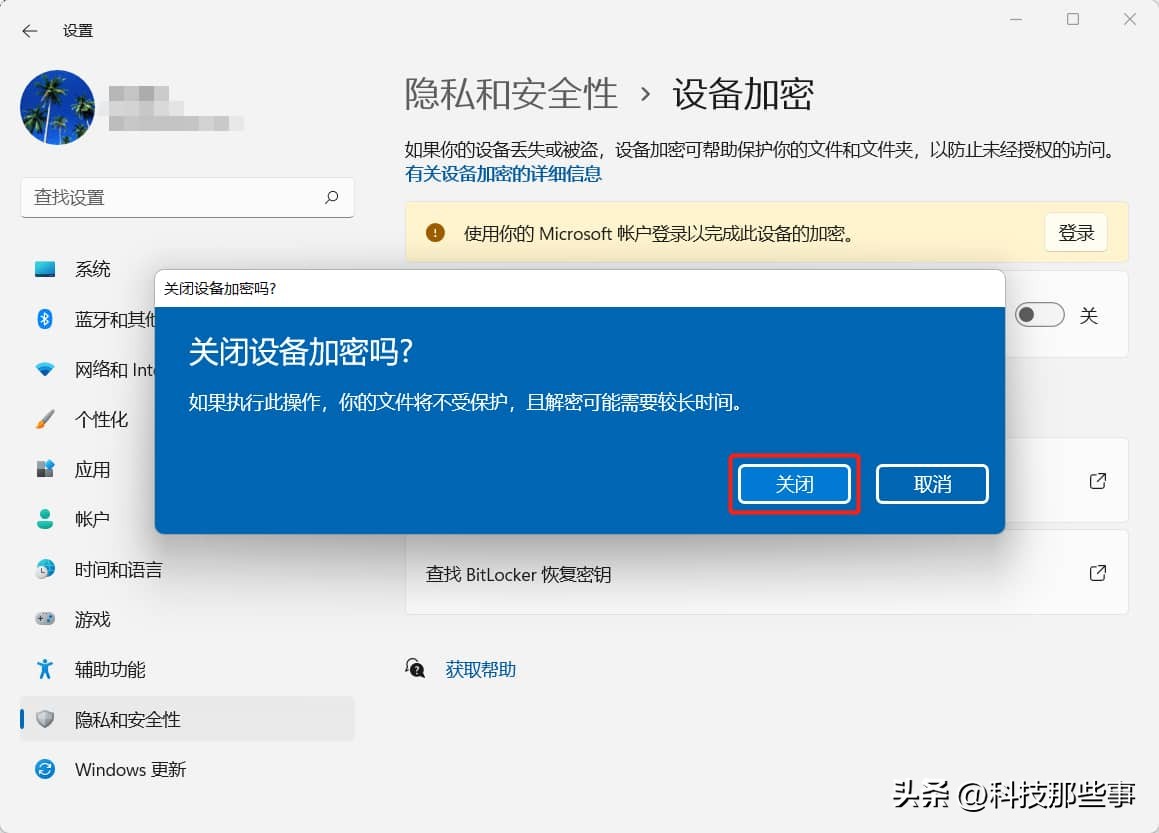This screenshot has height=833, width=1159.
Task: Click the magnifier icon in 查找设置
Action: pyautogui.click(x=331, y=197)
